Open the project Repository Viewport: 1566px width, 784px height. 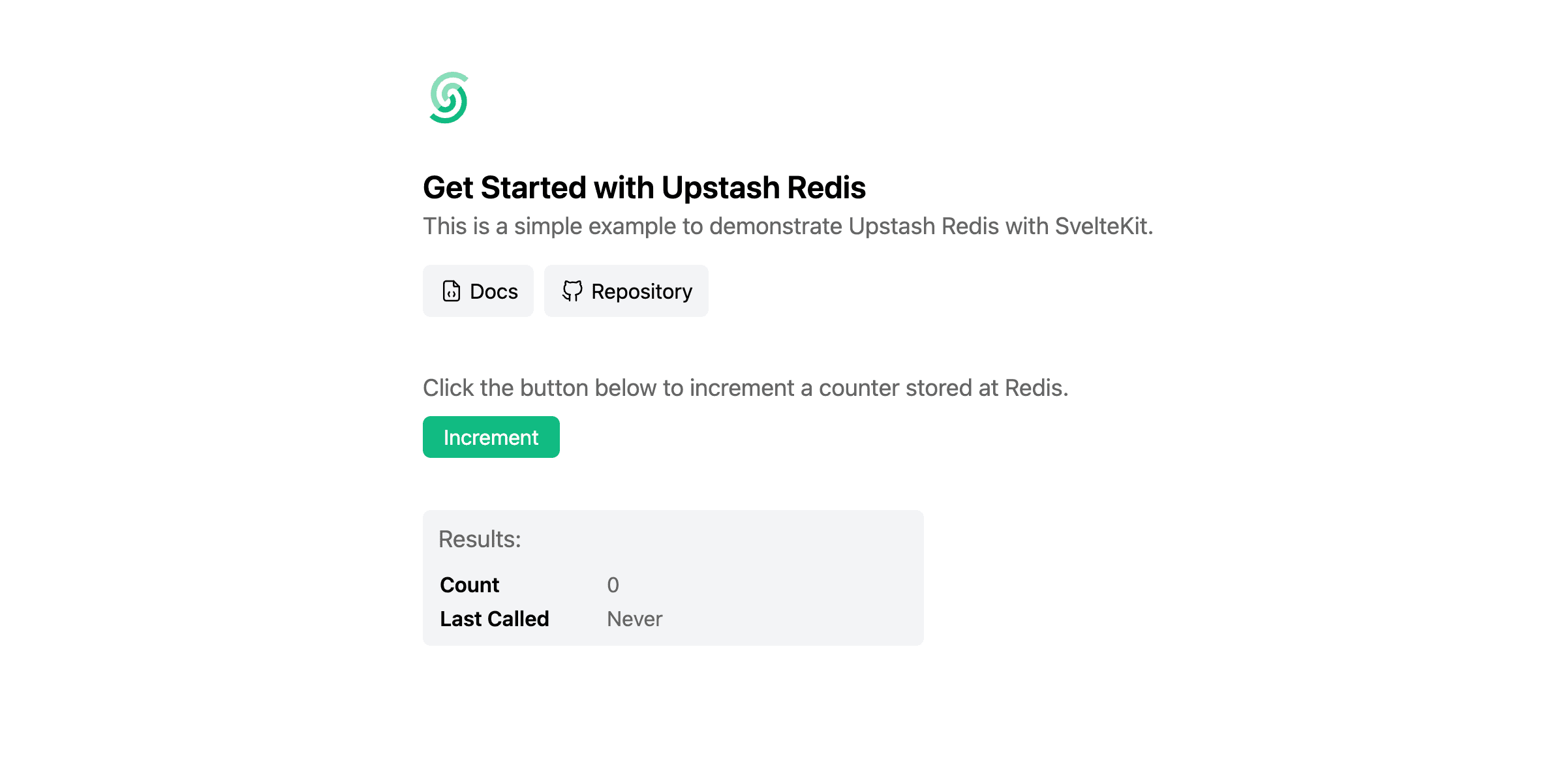click(626, 292)
